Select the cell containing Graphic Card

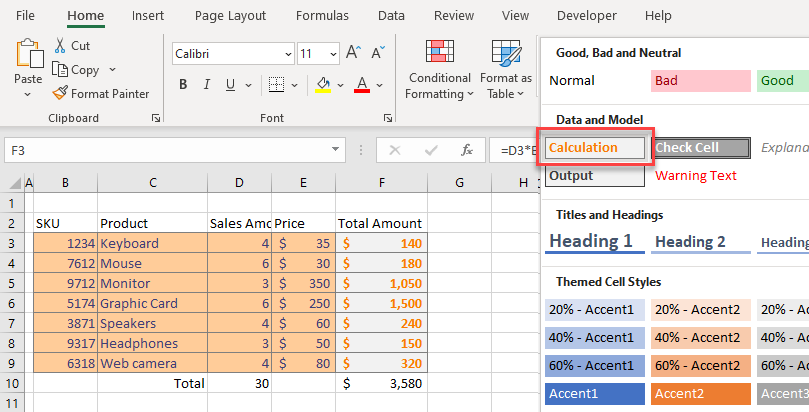click(152, 303)
